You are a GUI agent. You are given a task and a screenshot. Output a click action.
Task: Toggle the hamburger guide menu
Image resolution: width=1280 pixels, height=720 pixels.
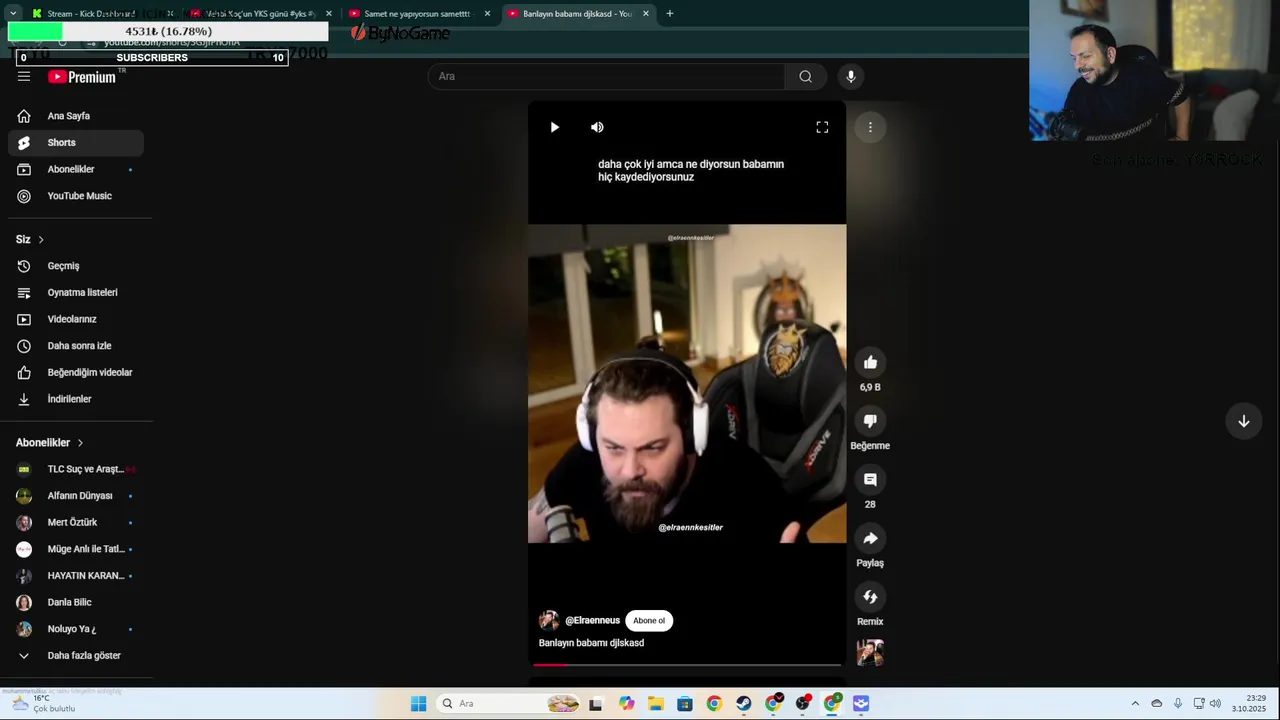[x=24, y=76]
